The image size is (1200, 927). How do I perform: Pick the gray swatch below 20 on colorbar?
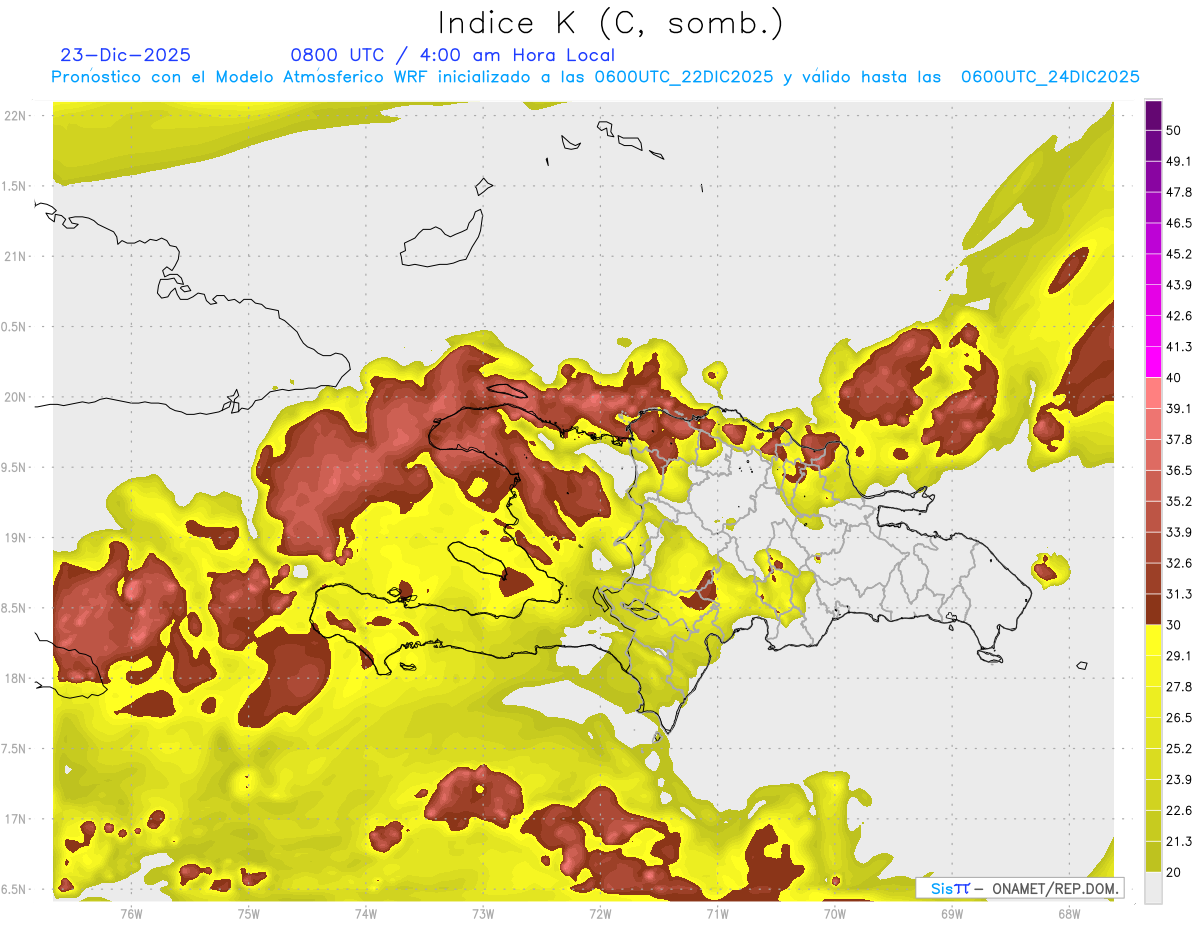pyautogui.click(x=1153, y=888)
